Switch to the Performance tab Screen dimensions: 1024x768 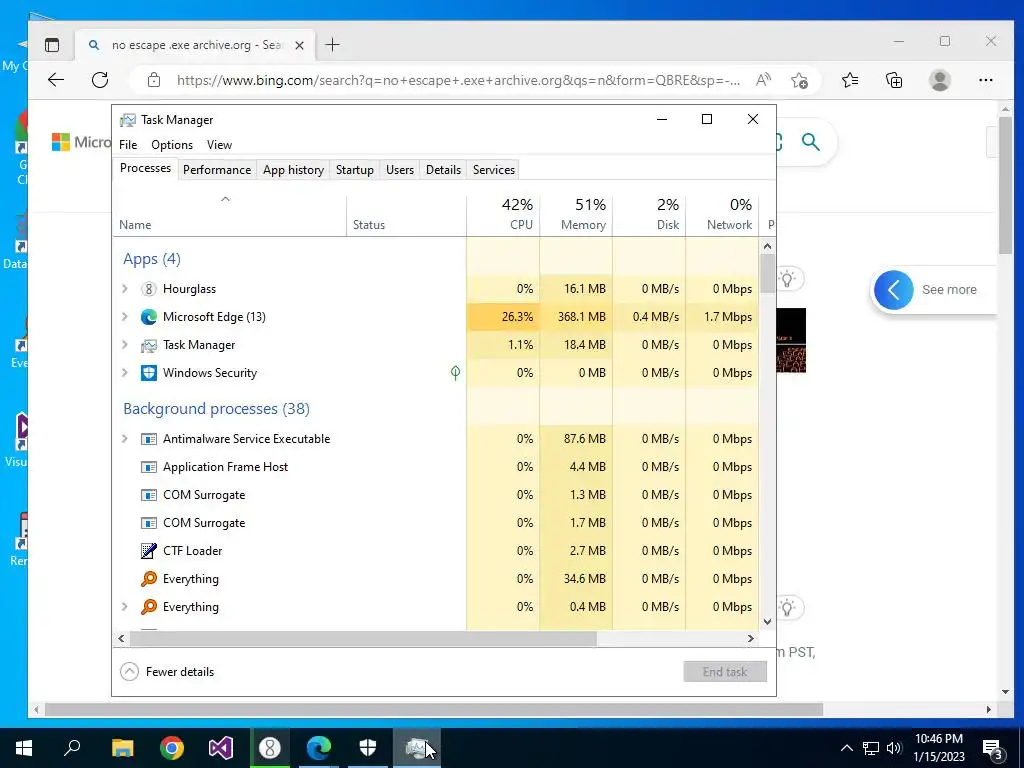tap(217, 170)
